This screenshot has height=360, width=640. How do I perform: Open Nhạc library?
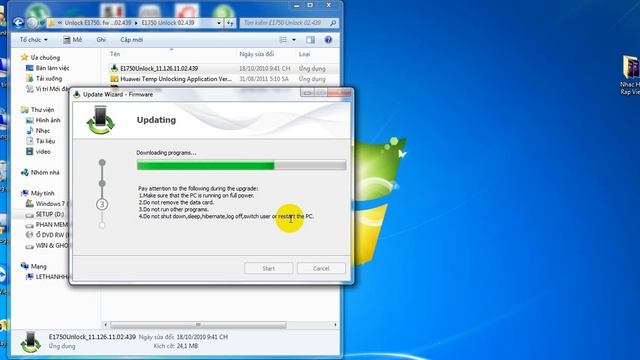click(x=38, y=131)
